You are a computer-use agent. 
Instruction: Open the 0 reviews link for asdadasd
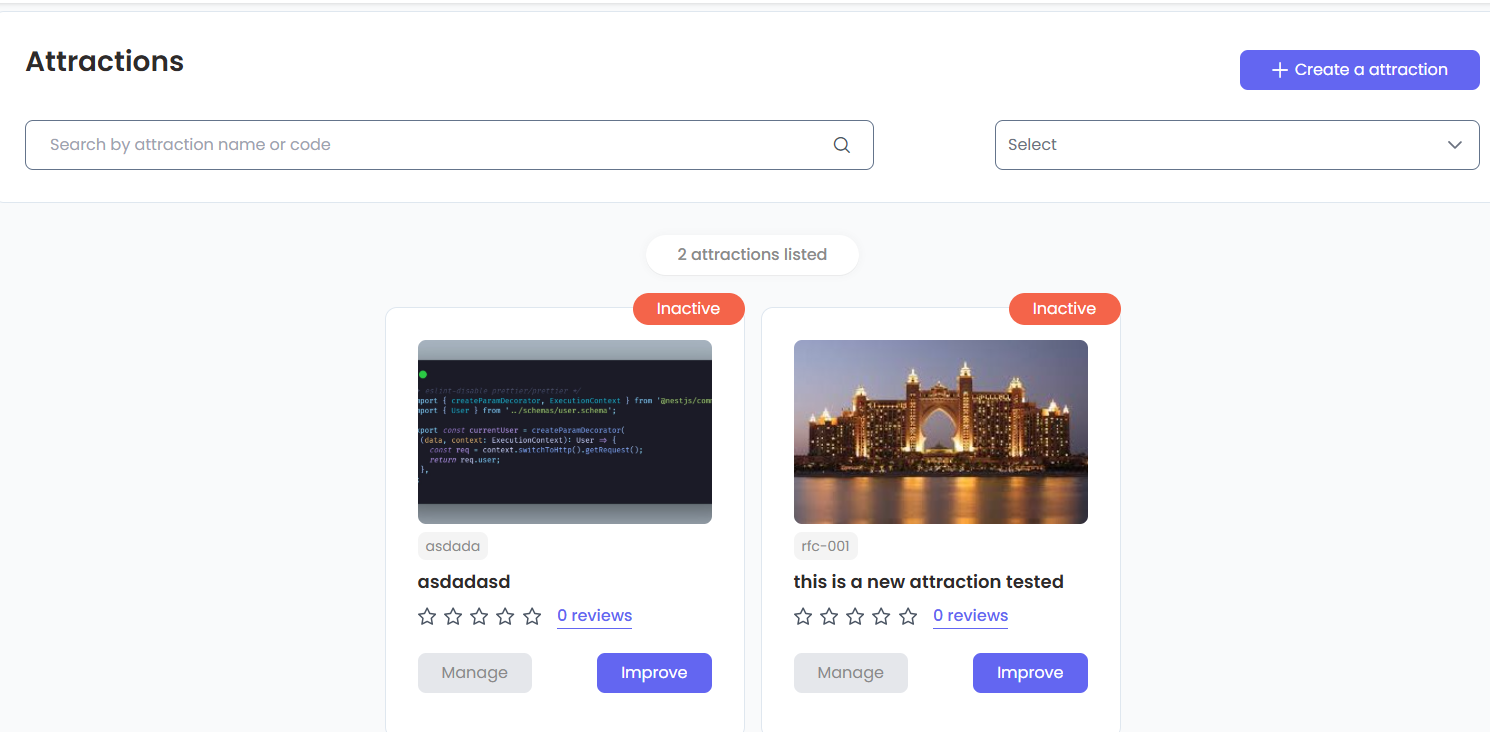point(594,615)
